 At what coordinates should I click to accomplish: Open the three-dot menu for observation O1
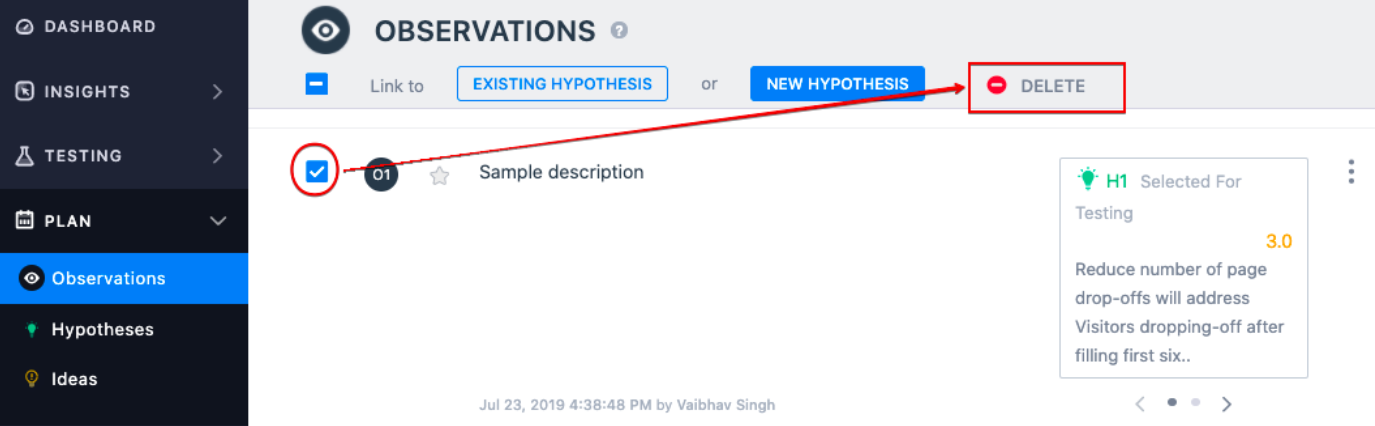coord(1351,172)
